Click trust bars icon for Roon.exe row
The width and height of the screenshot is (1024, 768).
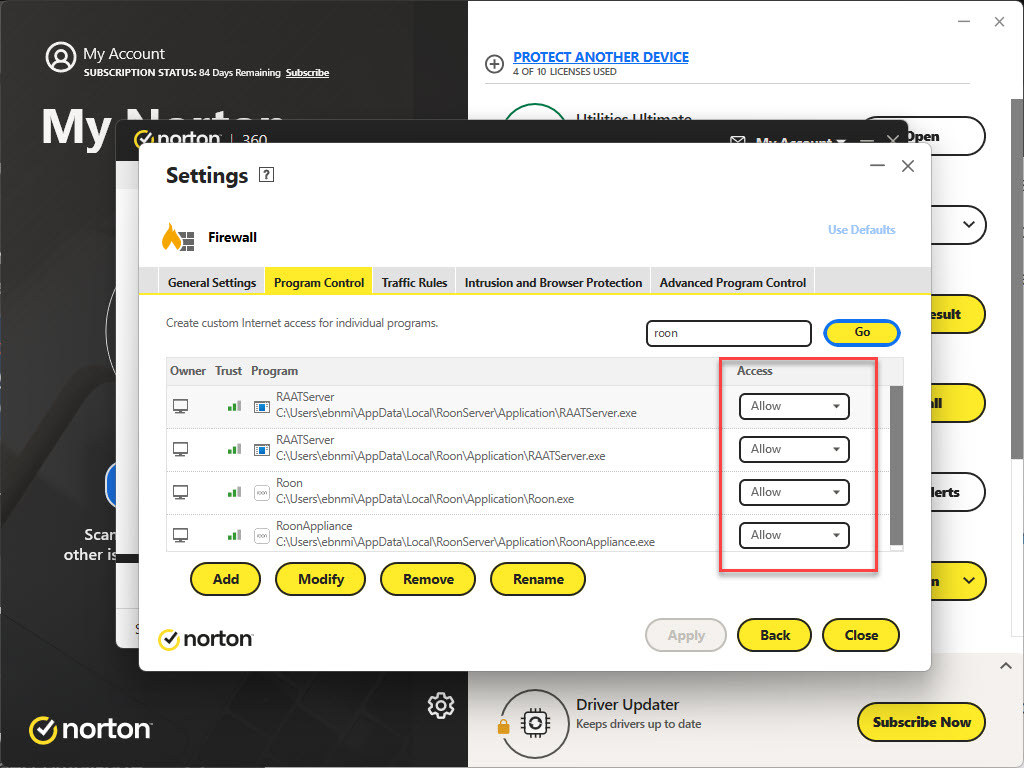(x=234, y=492)
